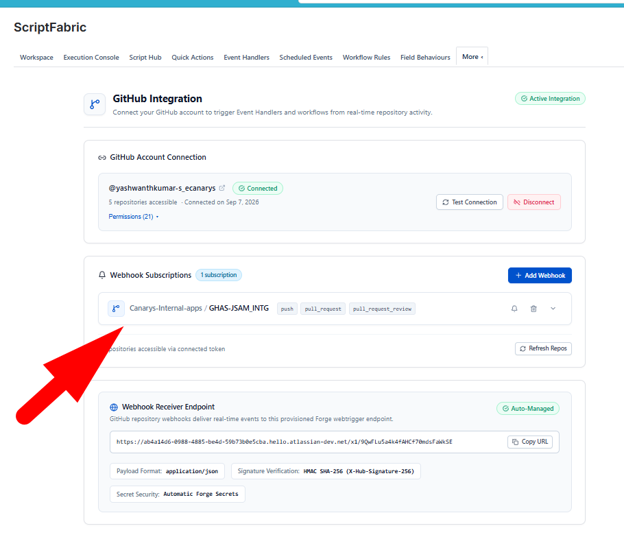Click the Active Integration badge
The height and width of the screenshot is (537, 624).
tap(550, 98)
